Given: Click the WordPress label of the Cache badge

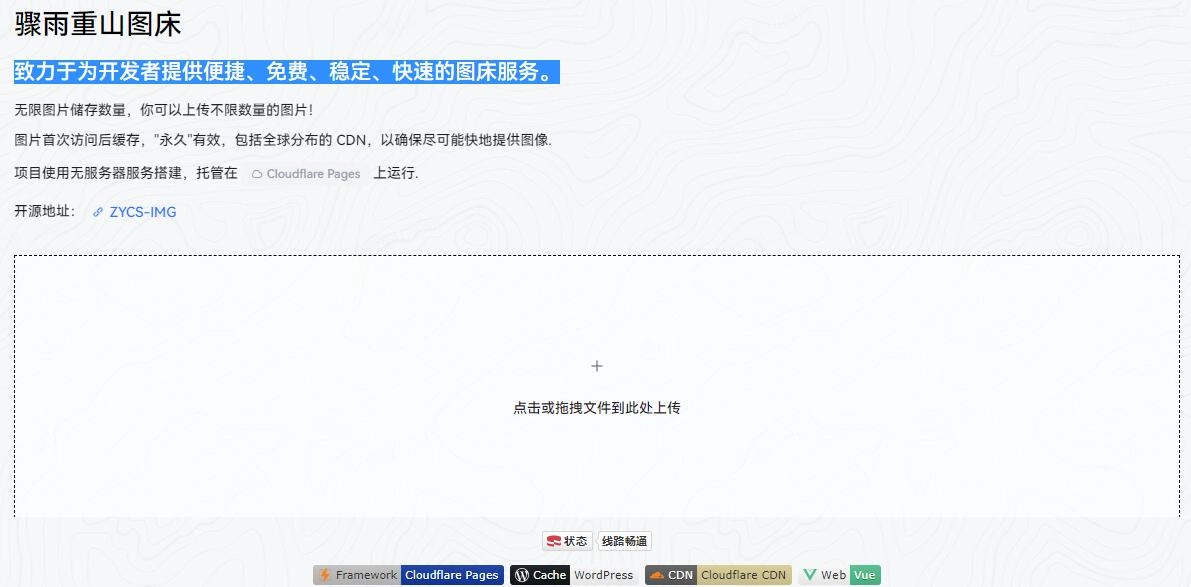Looking at the screenshot, I should click(x=603, y=575).
